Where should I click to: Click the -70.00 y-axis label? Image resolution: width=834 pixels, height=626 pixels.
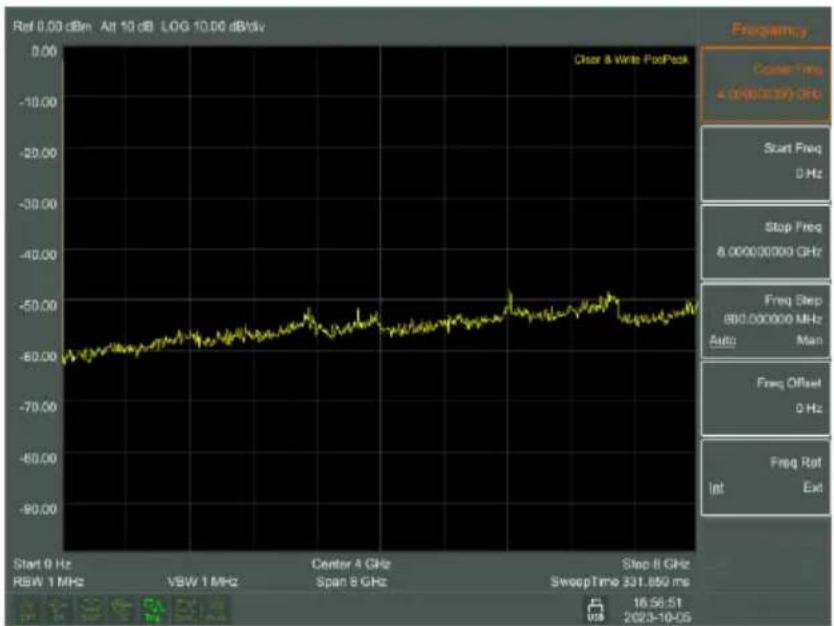(x=38, y=407)
